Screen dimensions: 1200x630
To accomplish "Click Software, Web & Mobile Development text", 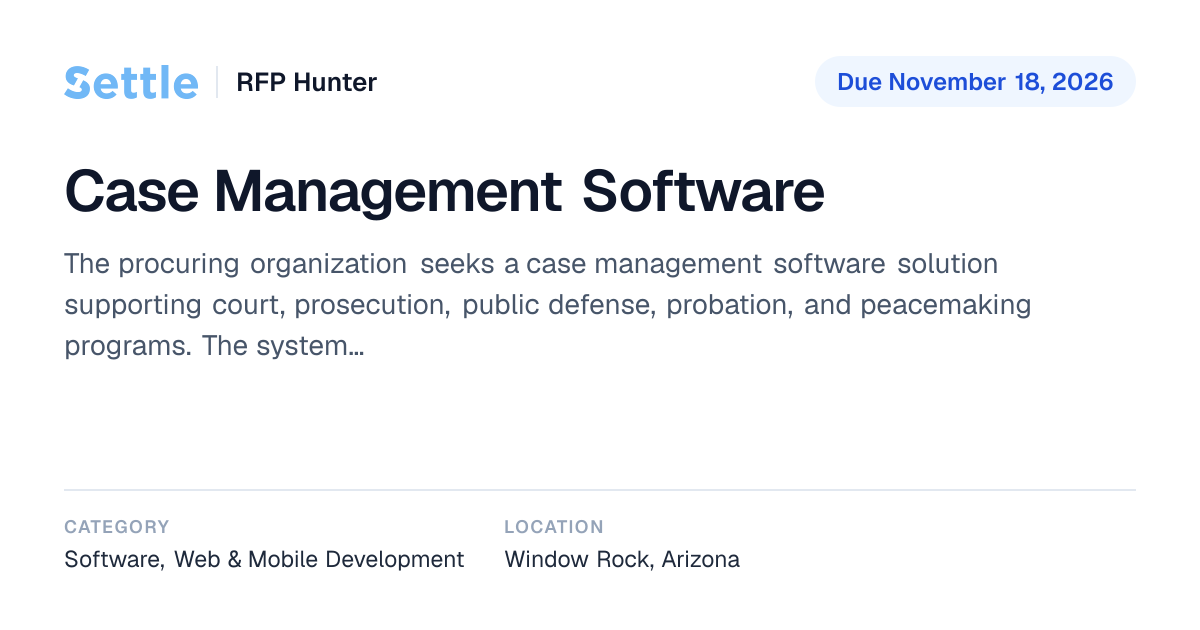I will [264, 559].
